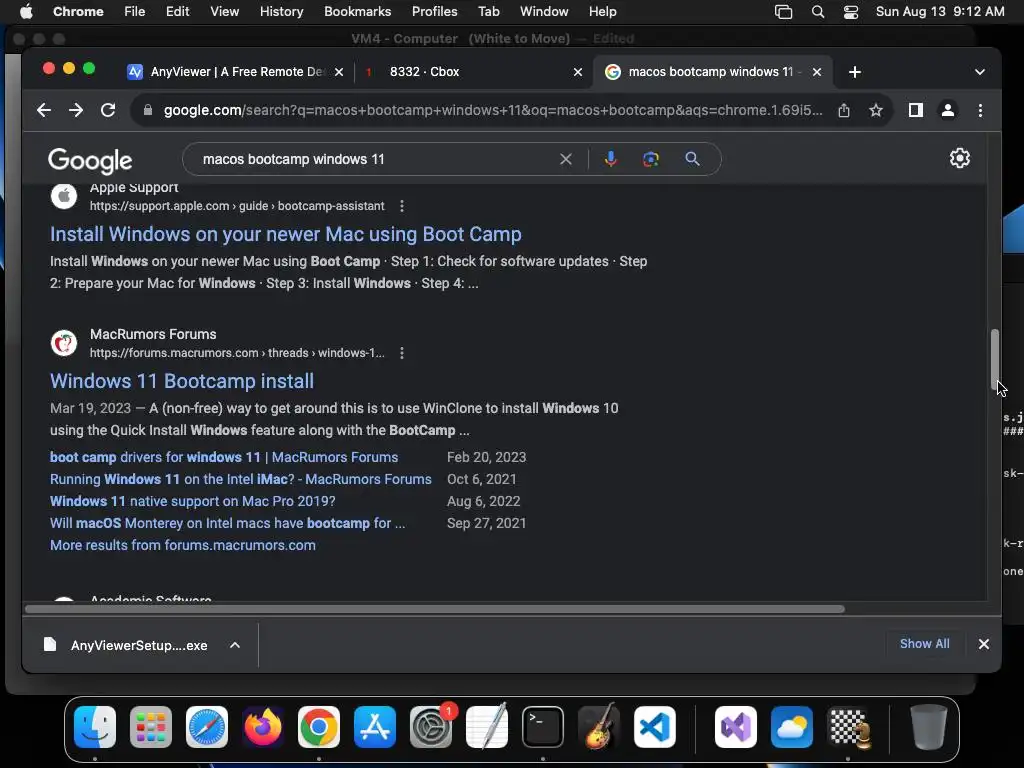
Task: Open the Window menu
Action: [544, 12]
